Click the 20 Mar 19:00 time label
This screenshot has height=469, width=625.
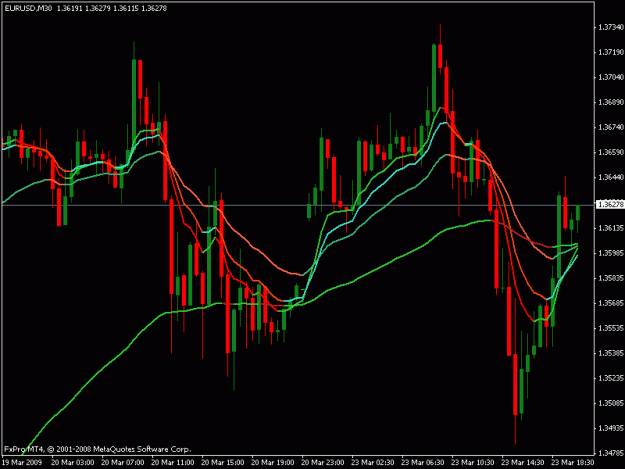click(273, 463)
